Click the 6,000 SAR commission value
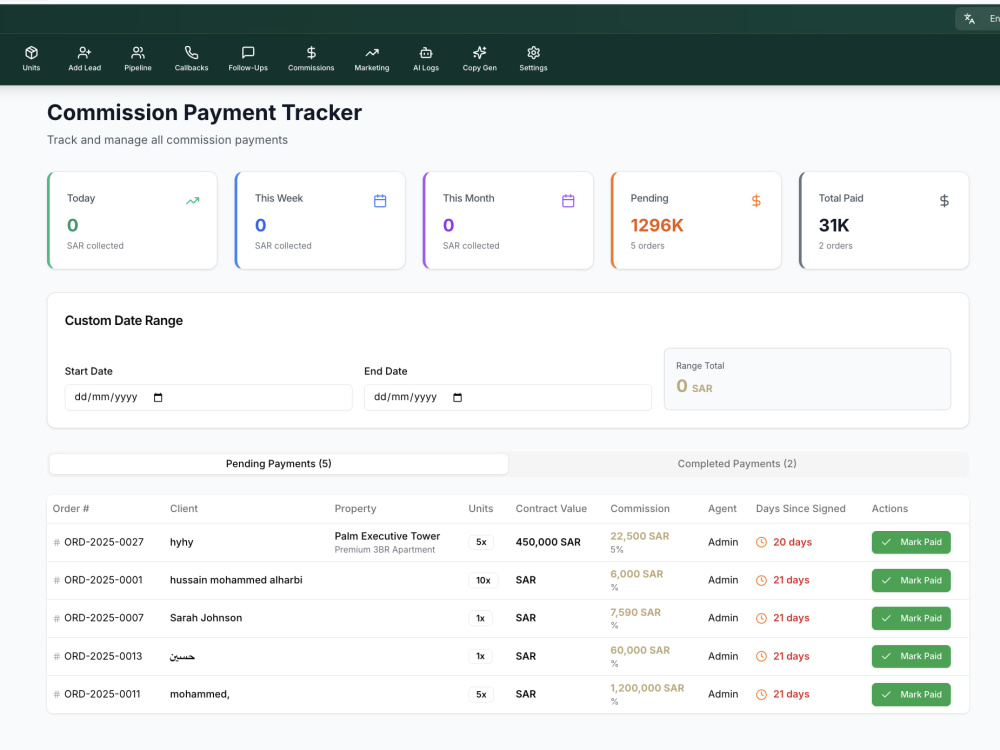The width and height of the screenshot is (1000, 750). (x=636, y=574)
